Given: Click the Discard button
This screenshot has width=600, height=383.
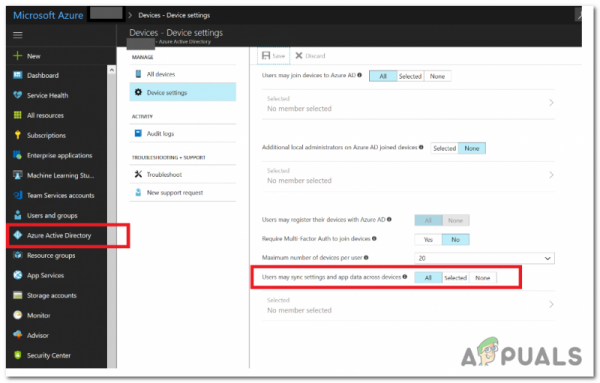Looking at the screenshot, I should pos(310,55).
